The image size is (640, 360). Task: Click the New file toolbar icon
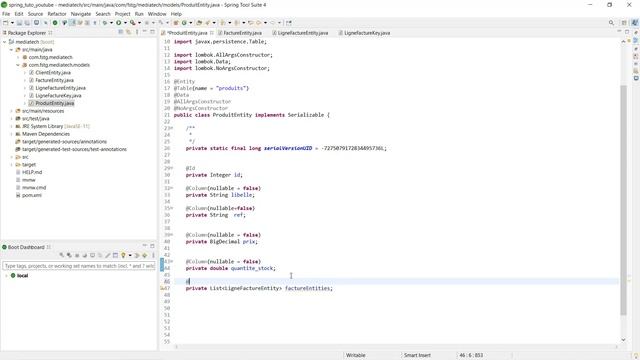tap(6, 23)
